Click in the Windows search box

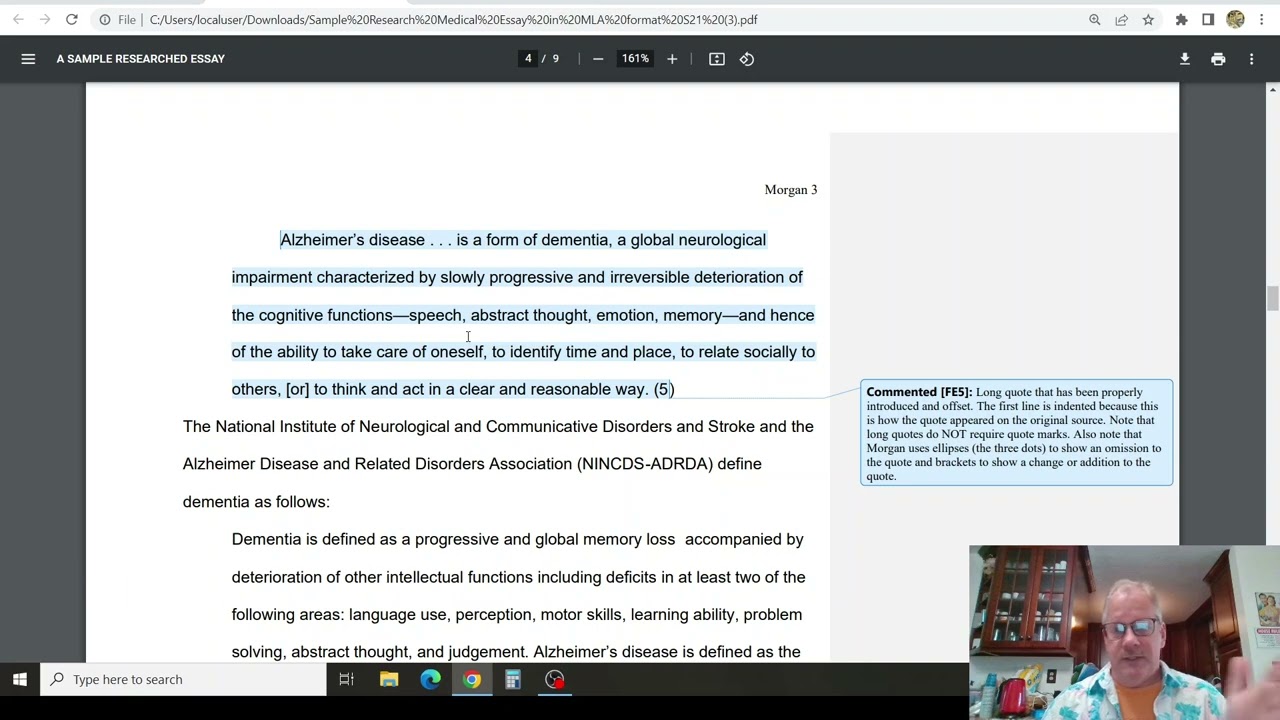pyautogui.click(x=183, y=680)
